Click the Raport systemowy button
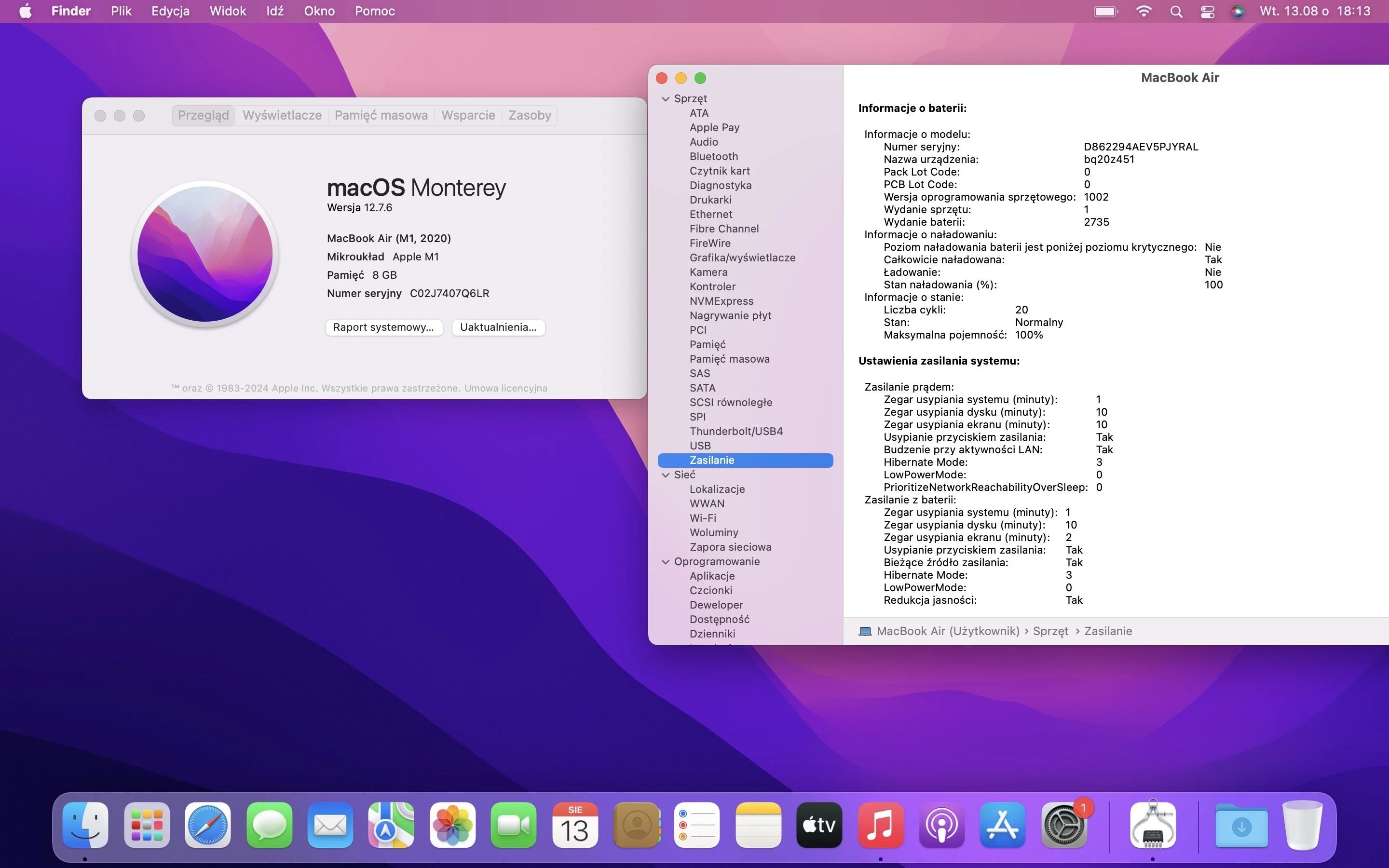This screenshot has height=868, width=1389. [x=384, y=327]
